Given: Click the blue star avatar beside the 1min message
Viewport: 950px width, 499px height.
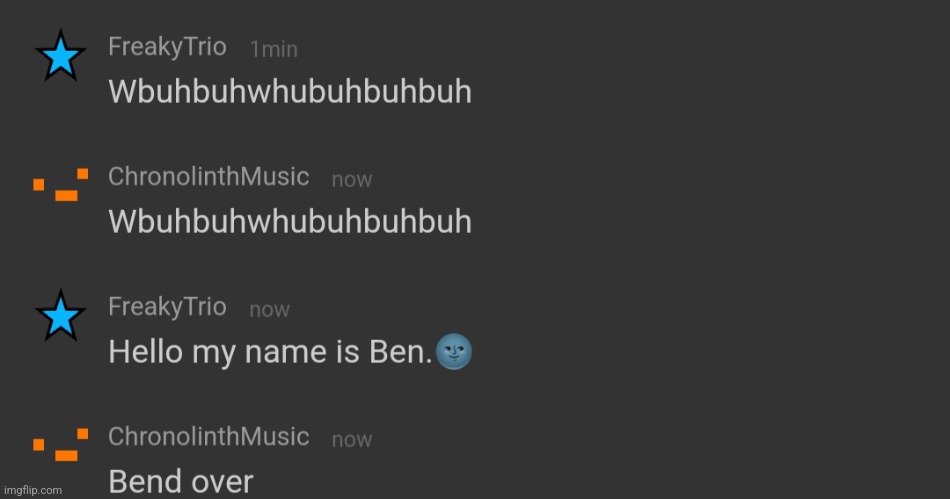Looking at the screenshot, I should coord(61,56).
